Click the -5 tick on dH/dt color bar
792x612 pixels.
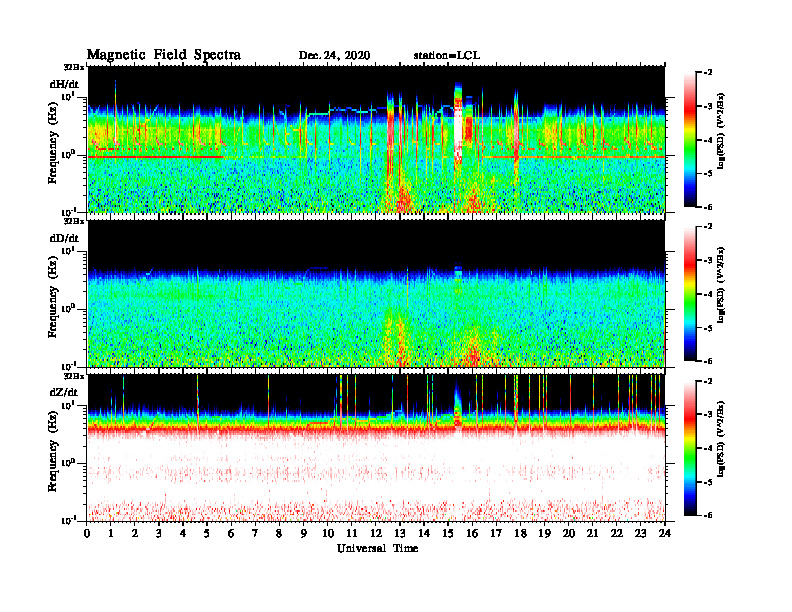coord(708,174)
